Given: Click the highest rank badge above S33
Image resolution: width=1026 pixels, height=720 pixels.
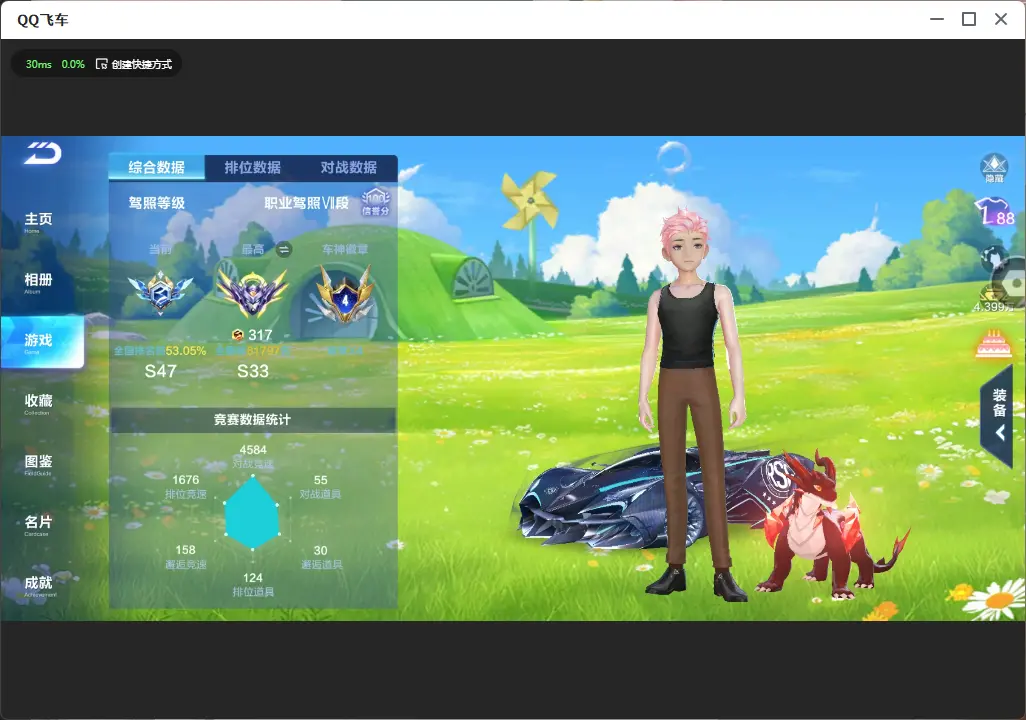Looking at the screenshot, I should point(252,293).
